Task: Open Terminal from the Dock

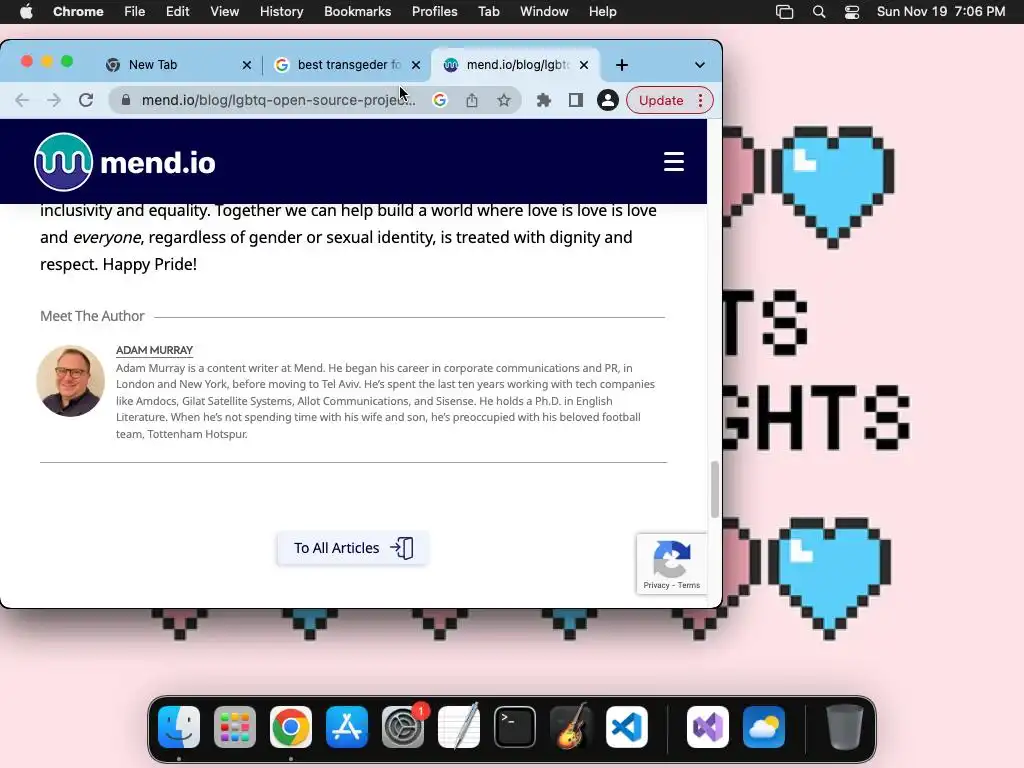Action: click(x=515, y=726)
